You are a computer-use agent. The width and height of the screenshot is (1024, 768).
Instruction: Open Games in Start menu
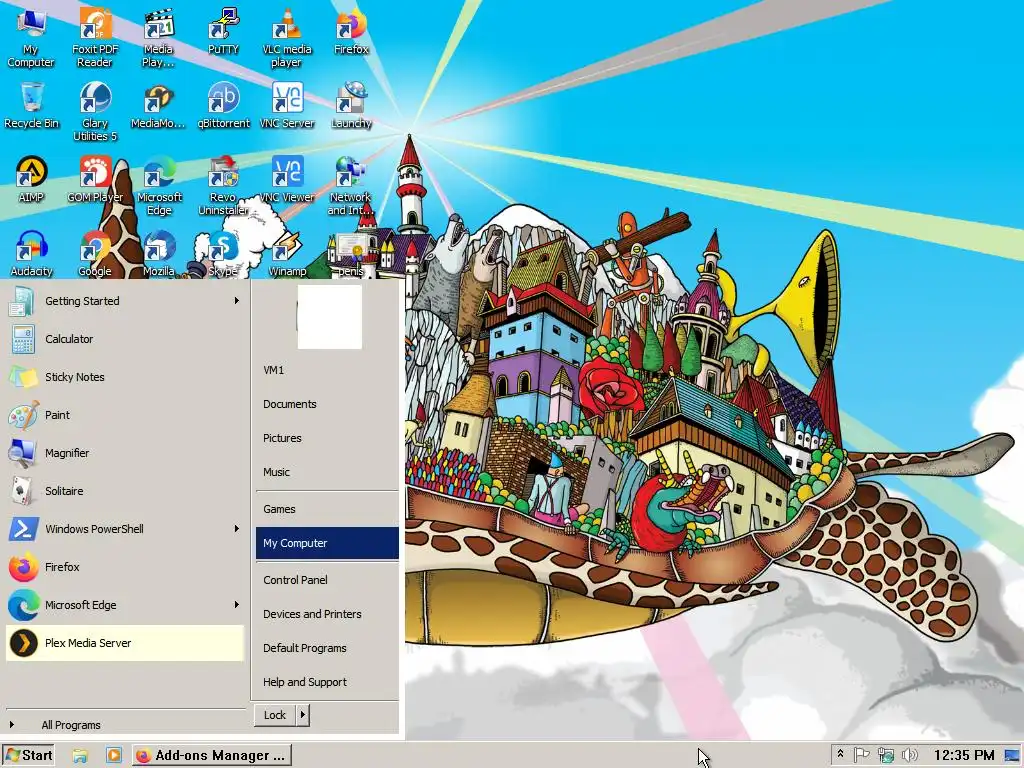[x=327, y=509]
